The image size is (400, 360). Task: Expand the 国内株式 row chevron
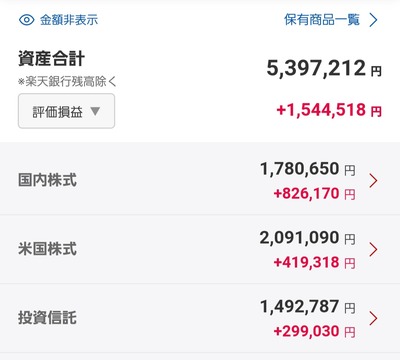click(373, 181)
